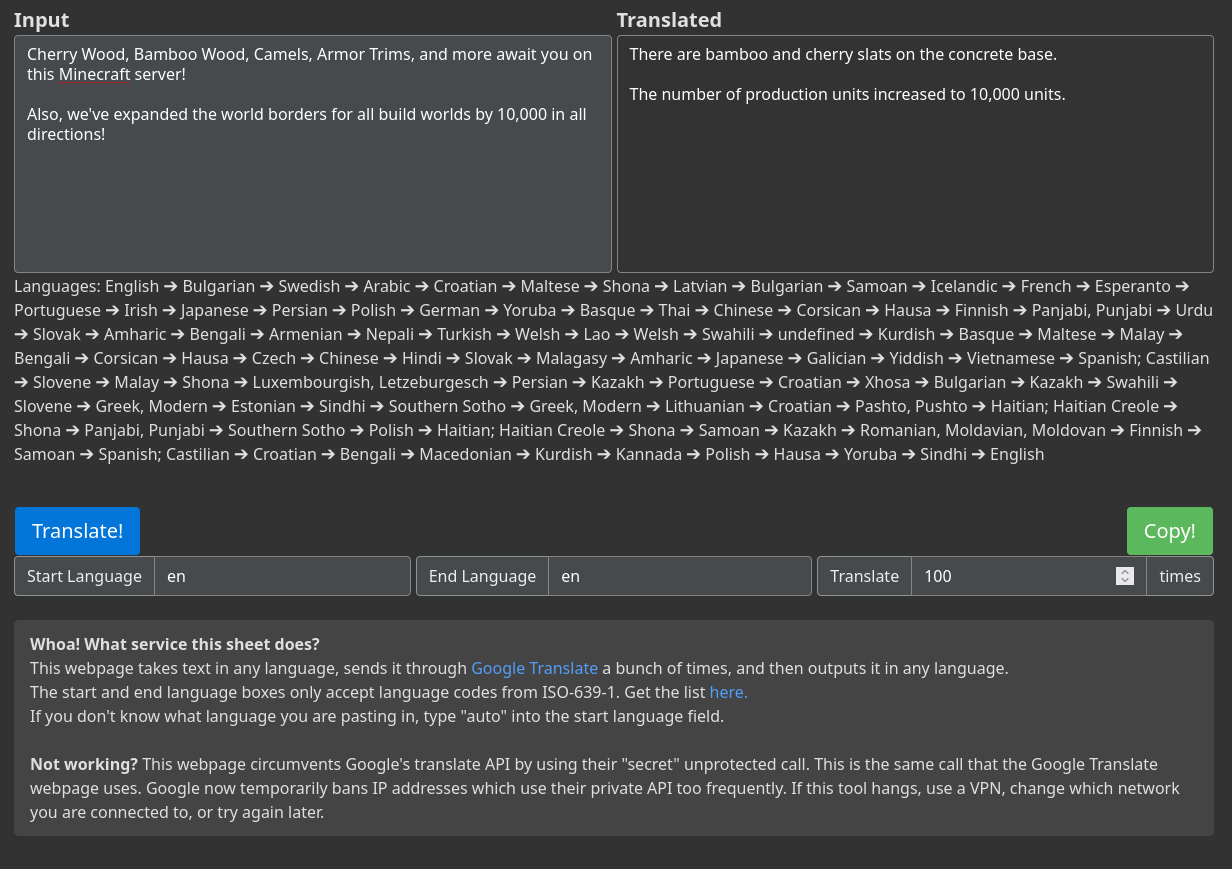Click the "Whoa! What service this sheet does?" heading
The image size is (1232, 869).
(x=175, y=644)
